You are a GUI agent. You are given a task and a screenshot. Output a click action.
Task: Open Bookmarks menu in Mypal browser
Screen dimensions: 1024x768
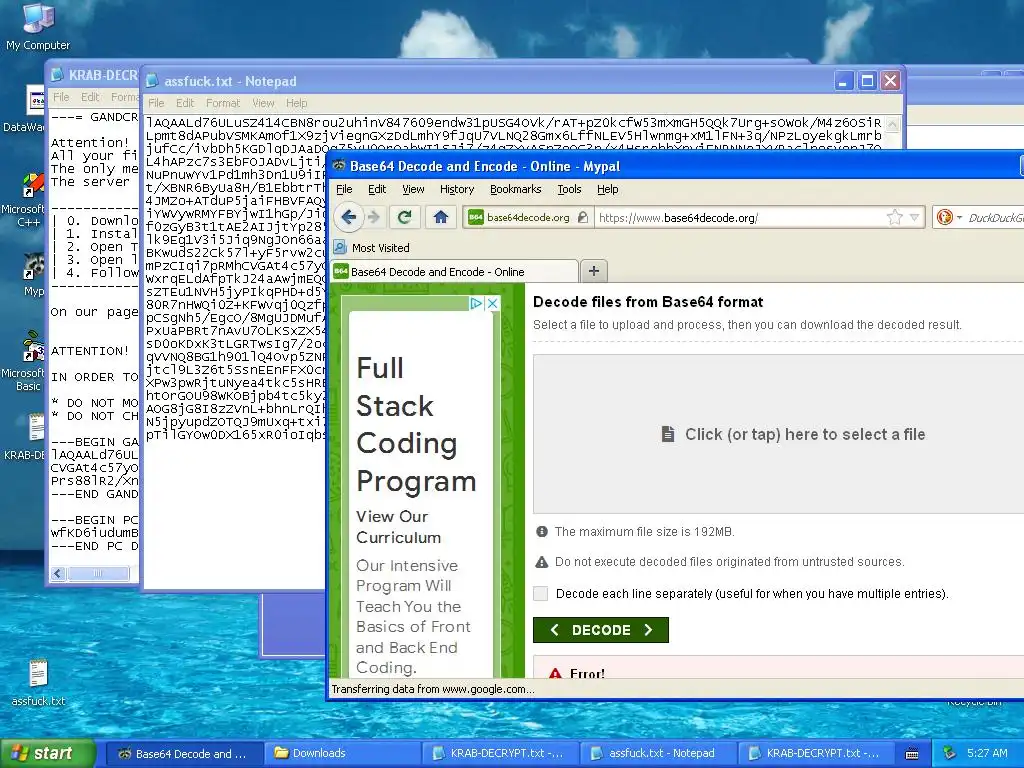[515, 189]
